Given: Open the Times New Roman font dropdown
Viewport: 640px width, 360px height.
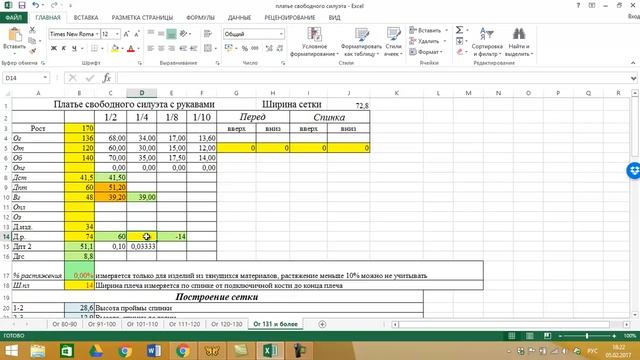Looking at the screenshot, I should coord(97,34).
